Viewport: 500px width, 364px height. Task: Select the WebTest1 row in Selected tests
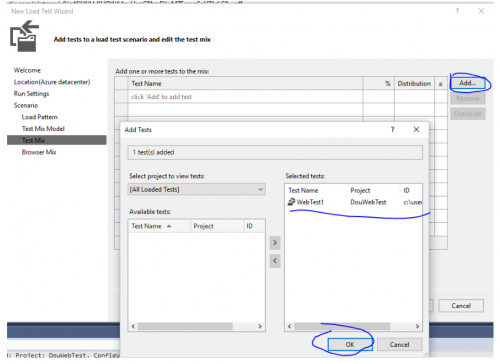point(353,202)
